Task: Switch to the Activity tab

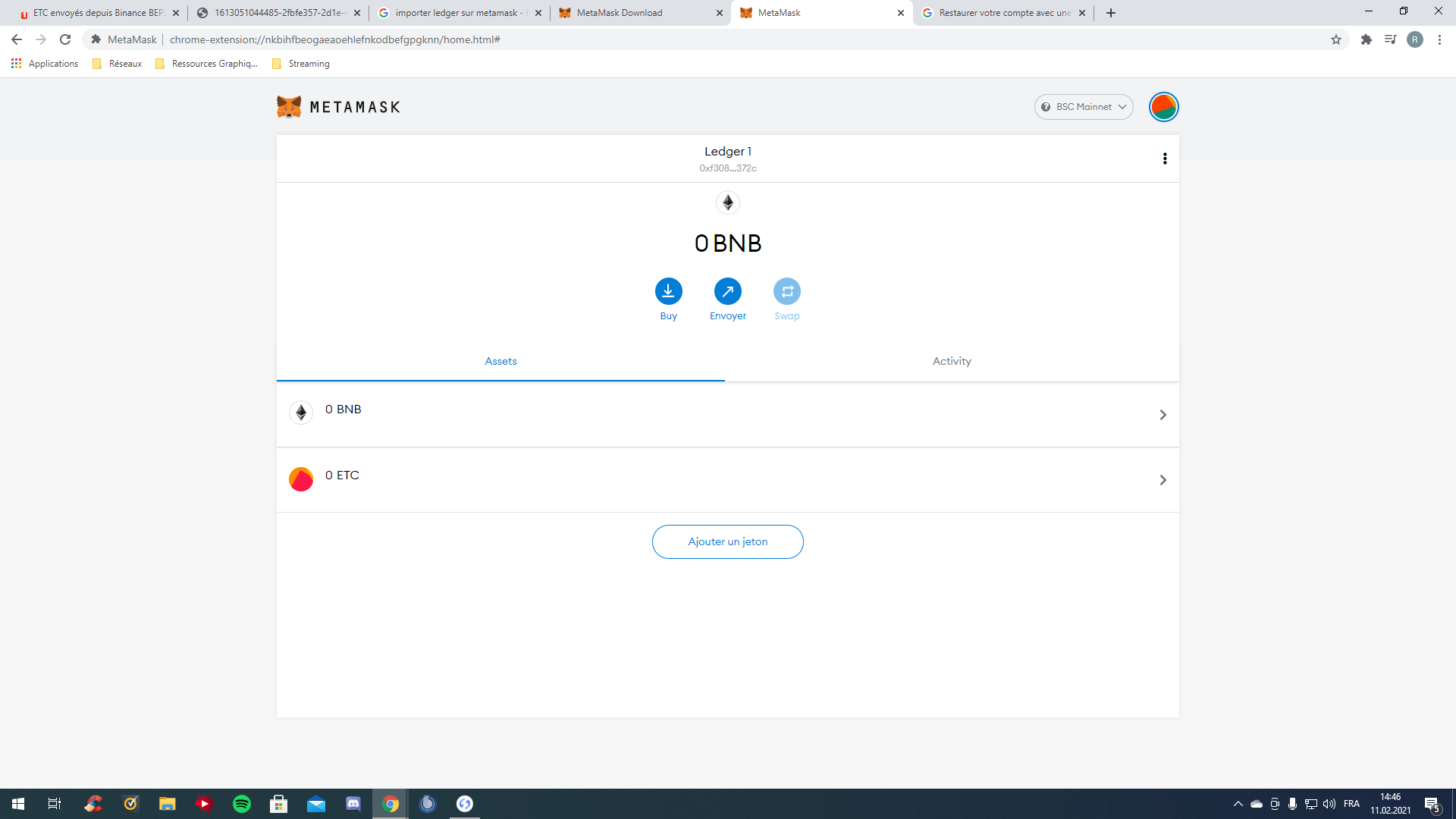Action: click(x=951, y=361)
